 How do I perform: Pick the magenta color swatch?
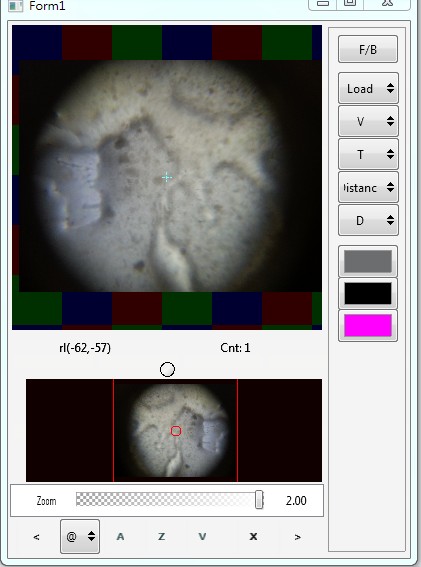coord(368,325)
